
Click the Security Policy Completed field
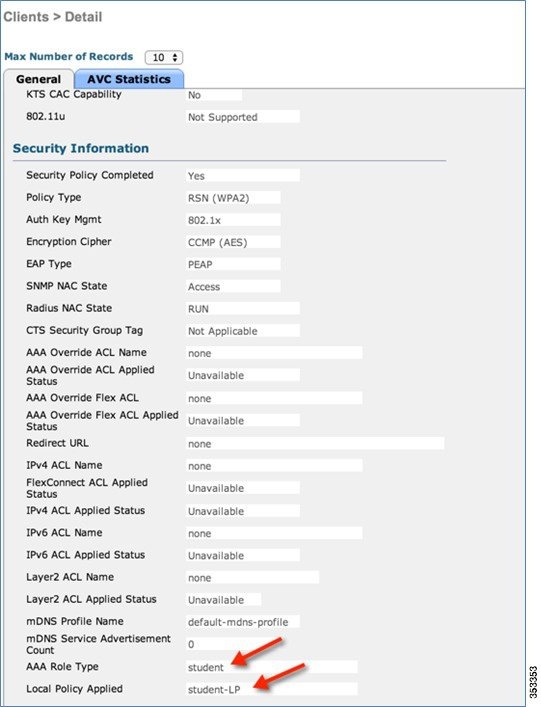coord(243,175)
